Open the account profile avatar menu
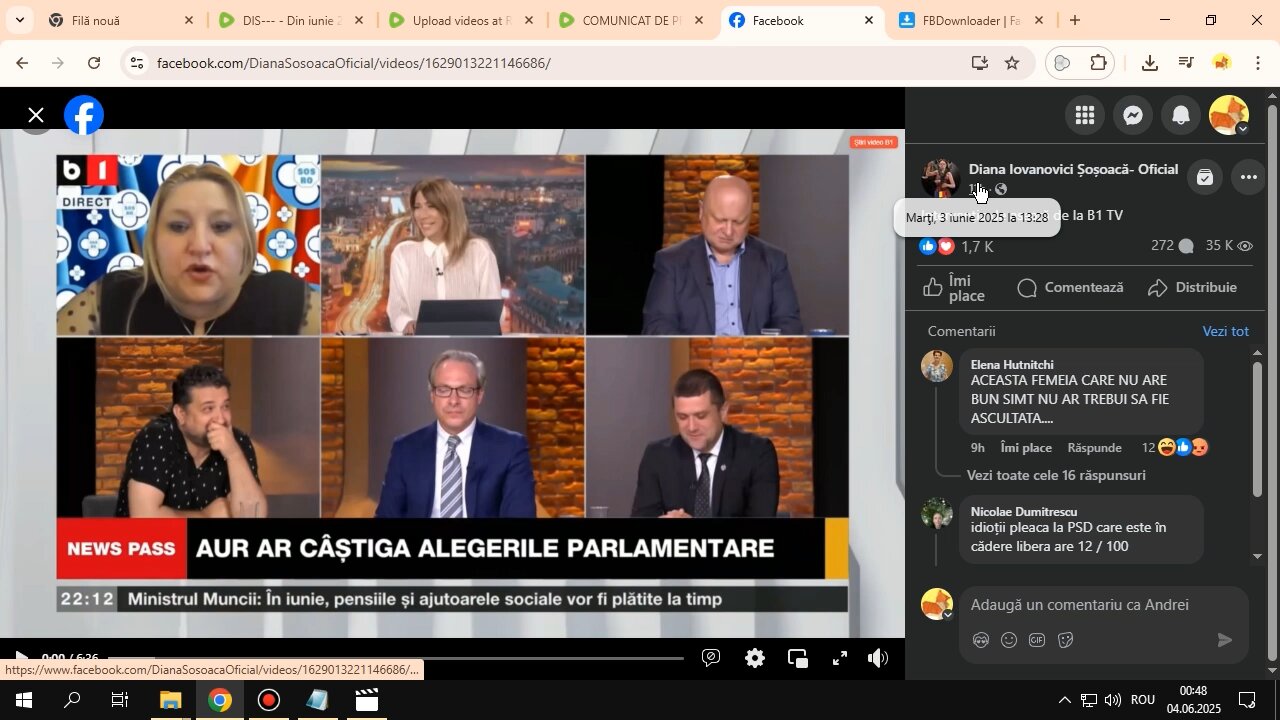1280x720 pixels. point(1229,115)
